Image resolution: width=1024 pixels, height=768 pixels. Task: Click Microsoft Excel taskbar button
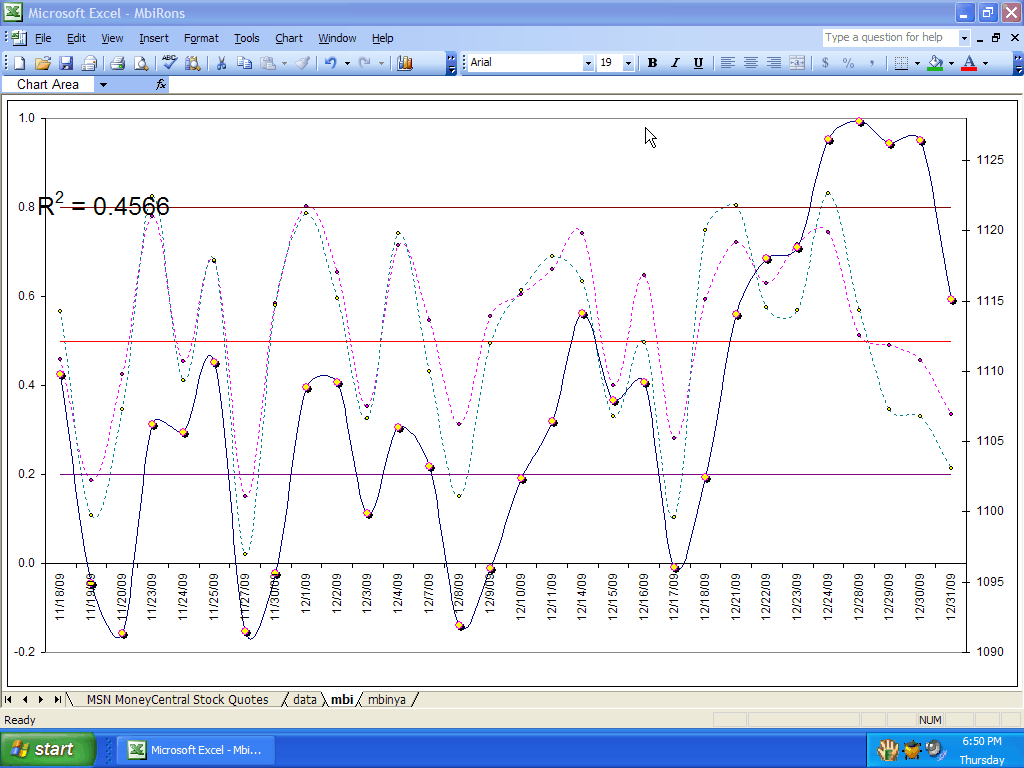195,750
